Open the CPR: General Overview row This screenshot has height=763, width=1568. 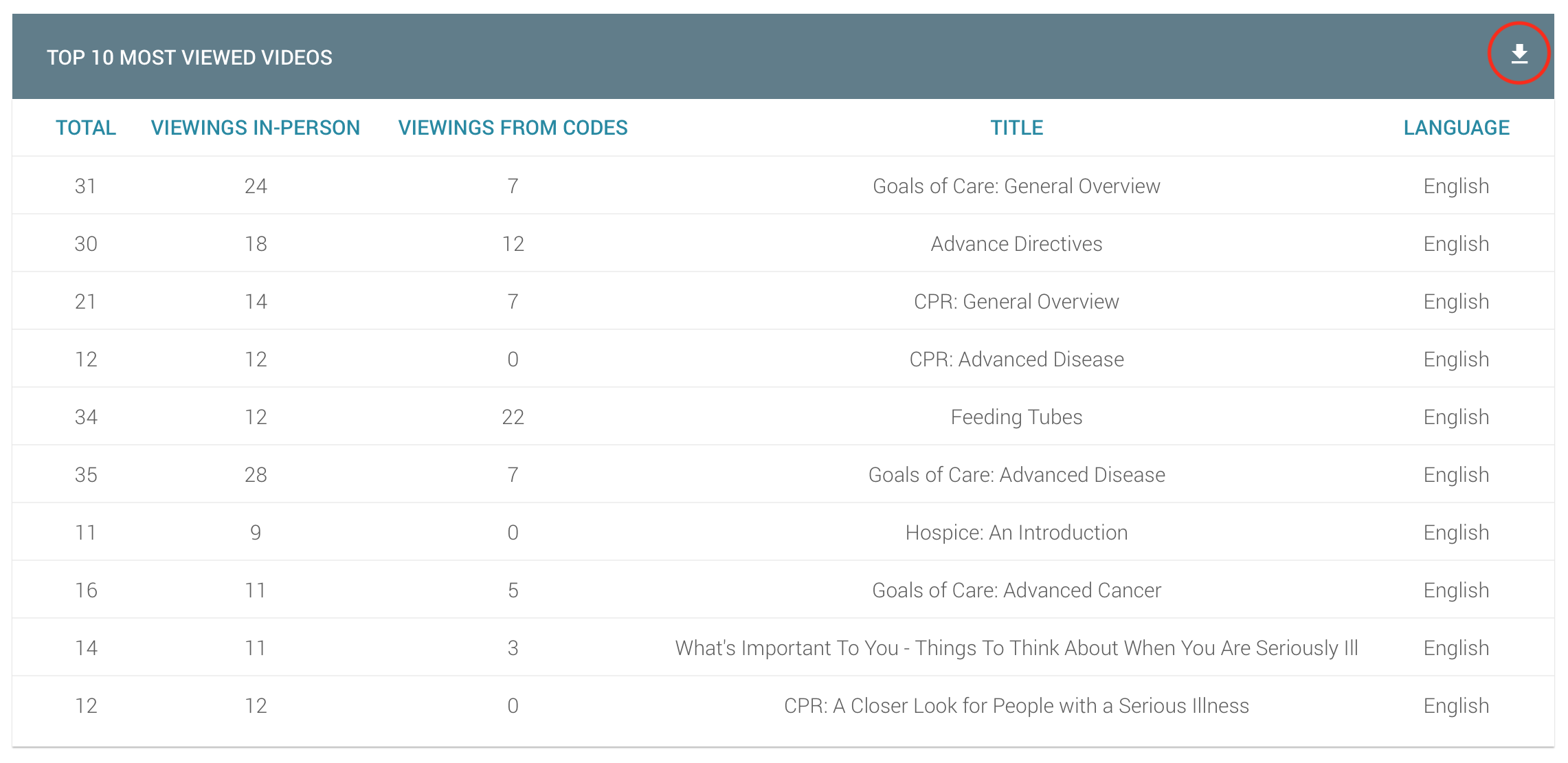pos(783,301)
